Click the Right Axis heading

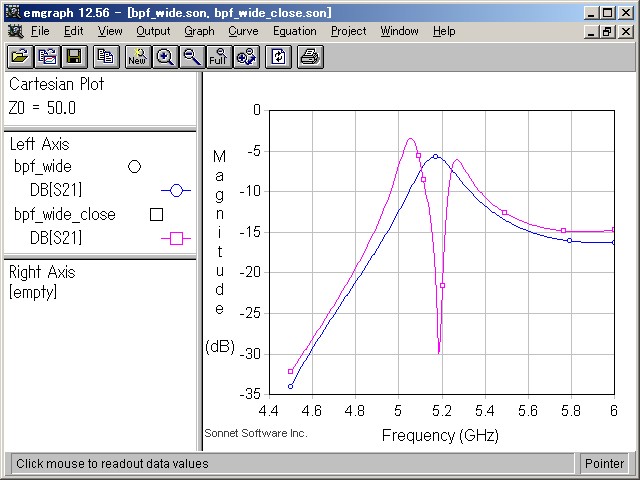click(42, 272)
